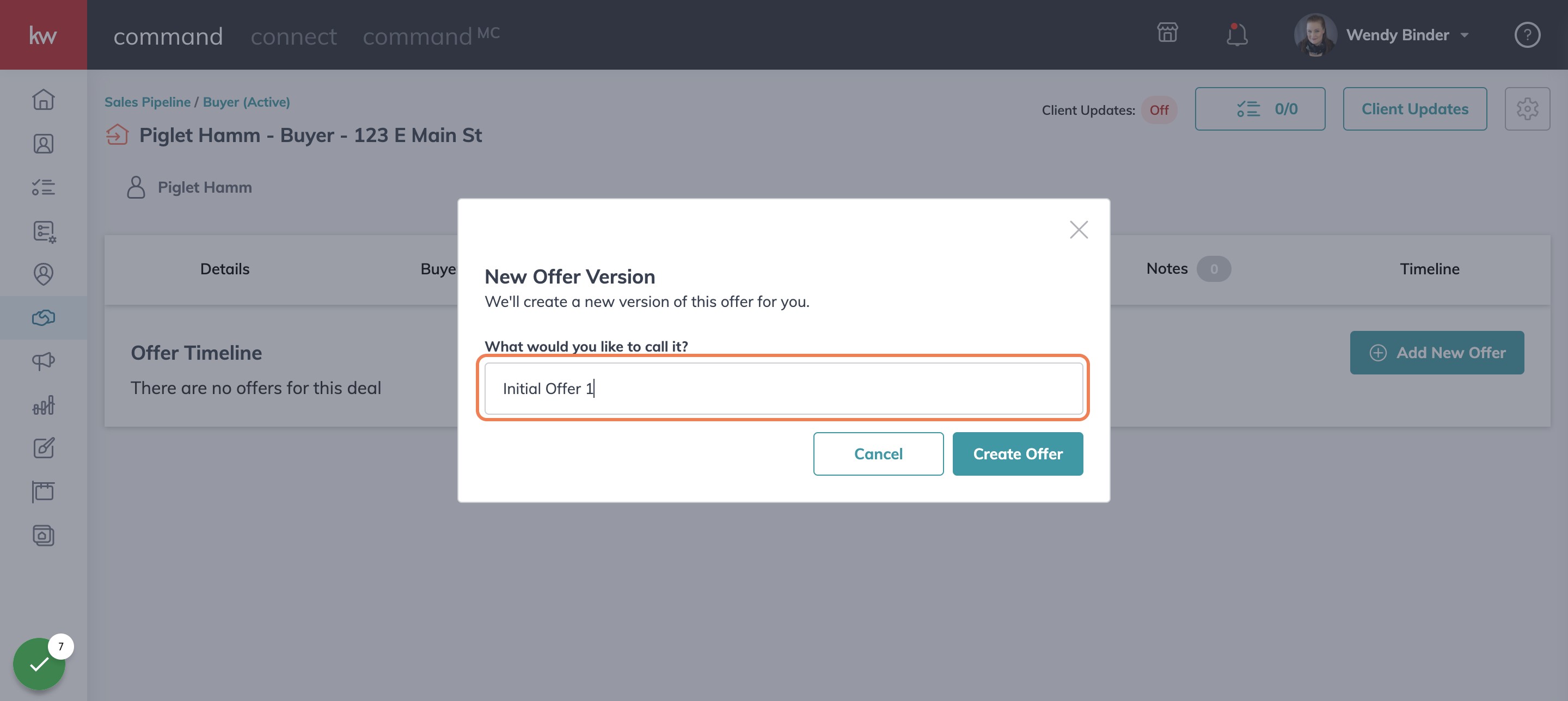1568x701 pixels.
Task: Open the Tasks checklist sidebar icon
Action: point(43,187)
